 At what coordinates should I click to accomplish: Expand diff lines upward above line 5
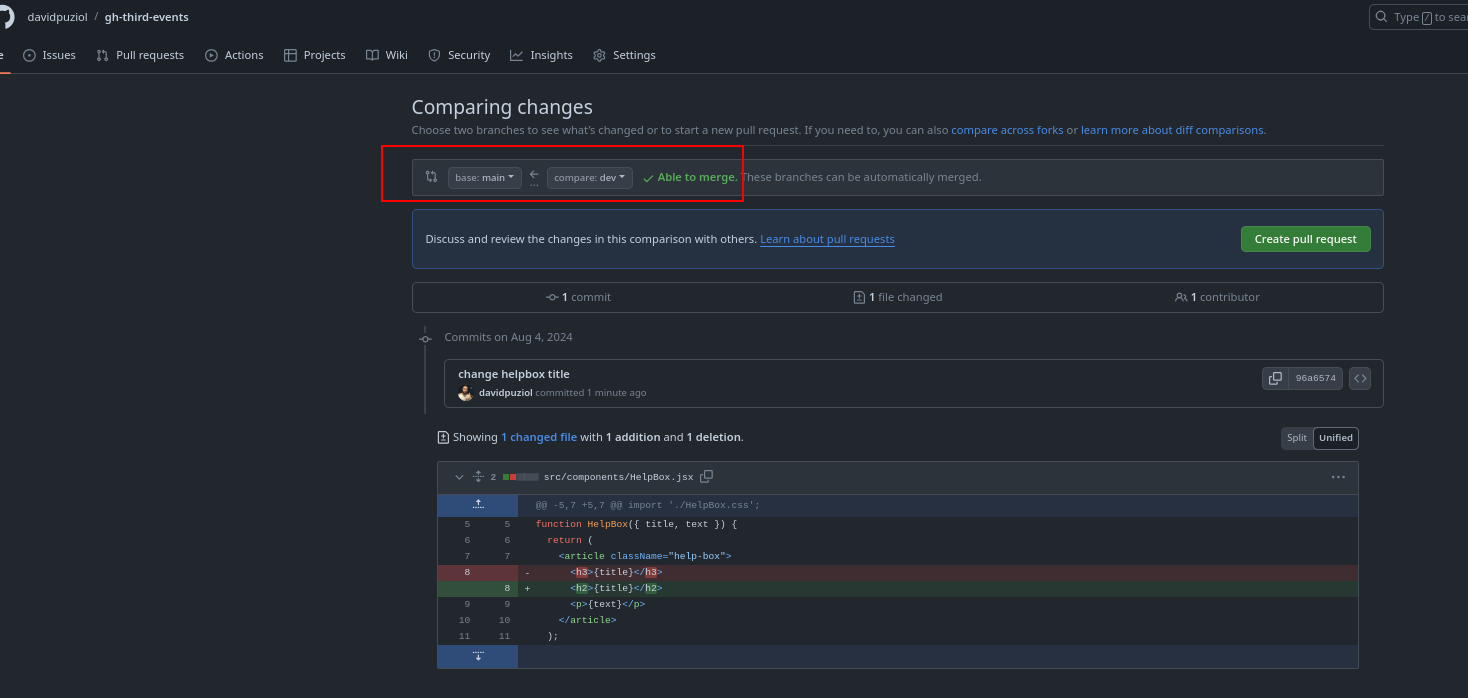(478, 505)
